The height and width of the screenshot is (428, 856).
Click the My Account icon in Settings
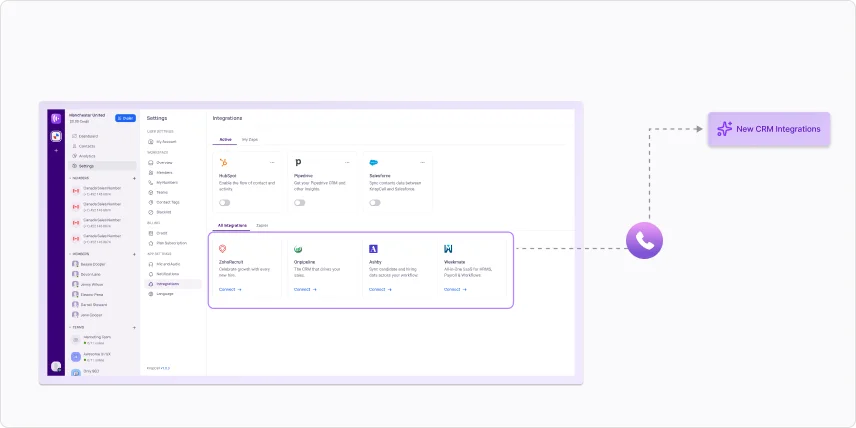(x=151, y=141)
